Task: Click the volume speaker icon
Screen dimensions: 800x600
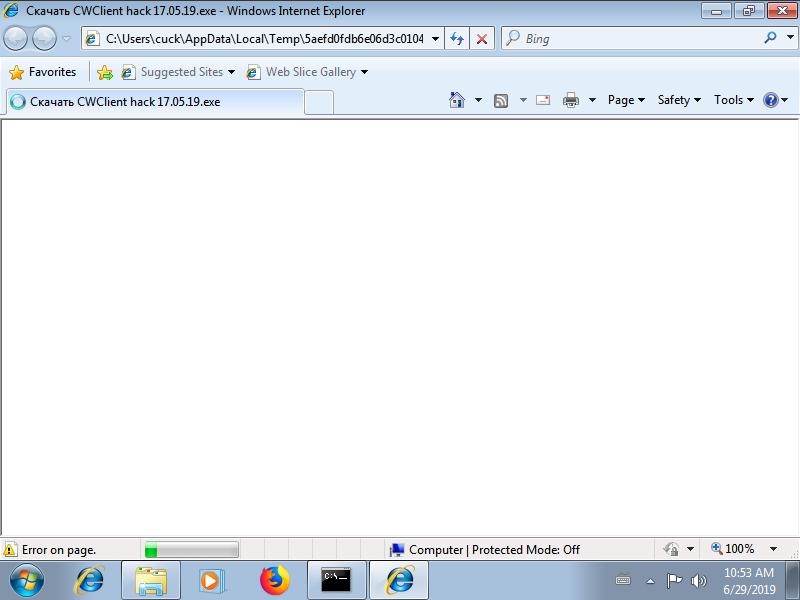Action: 698,581
